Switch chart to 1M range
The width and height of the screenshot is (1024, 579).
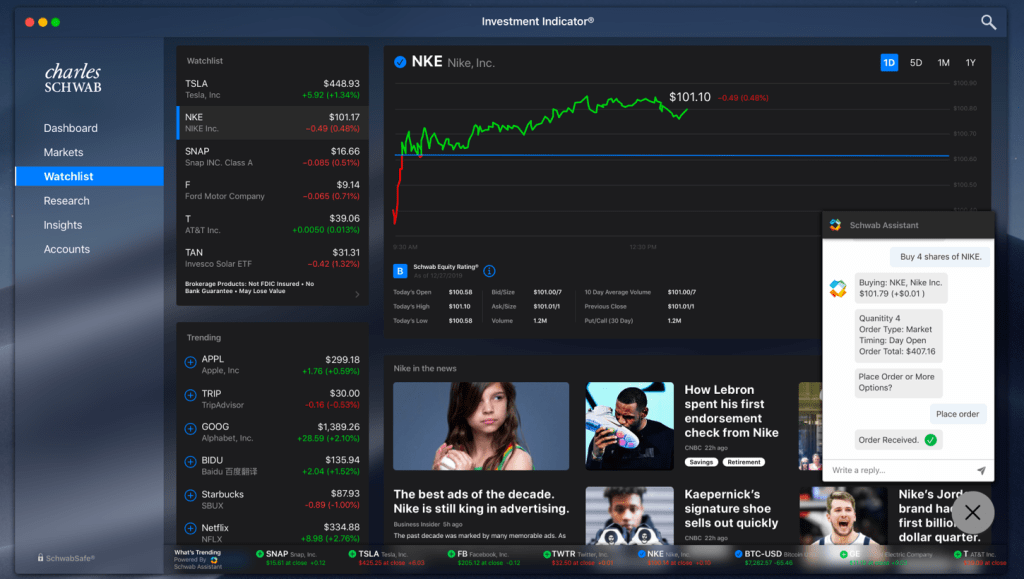943,63
